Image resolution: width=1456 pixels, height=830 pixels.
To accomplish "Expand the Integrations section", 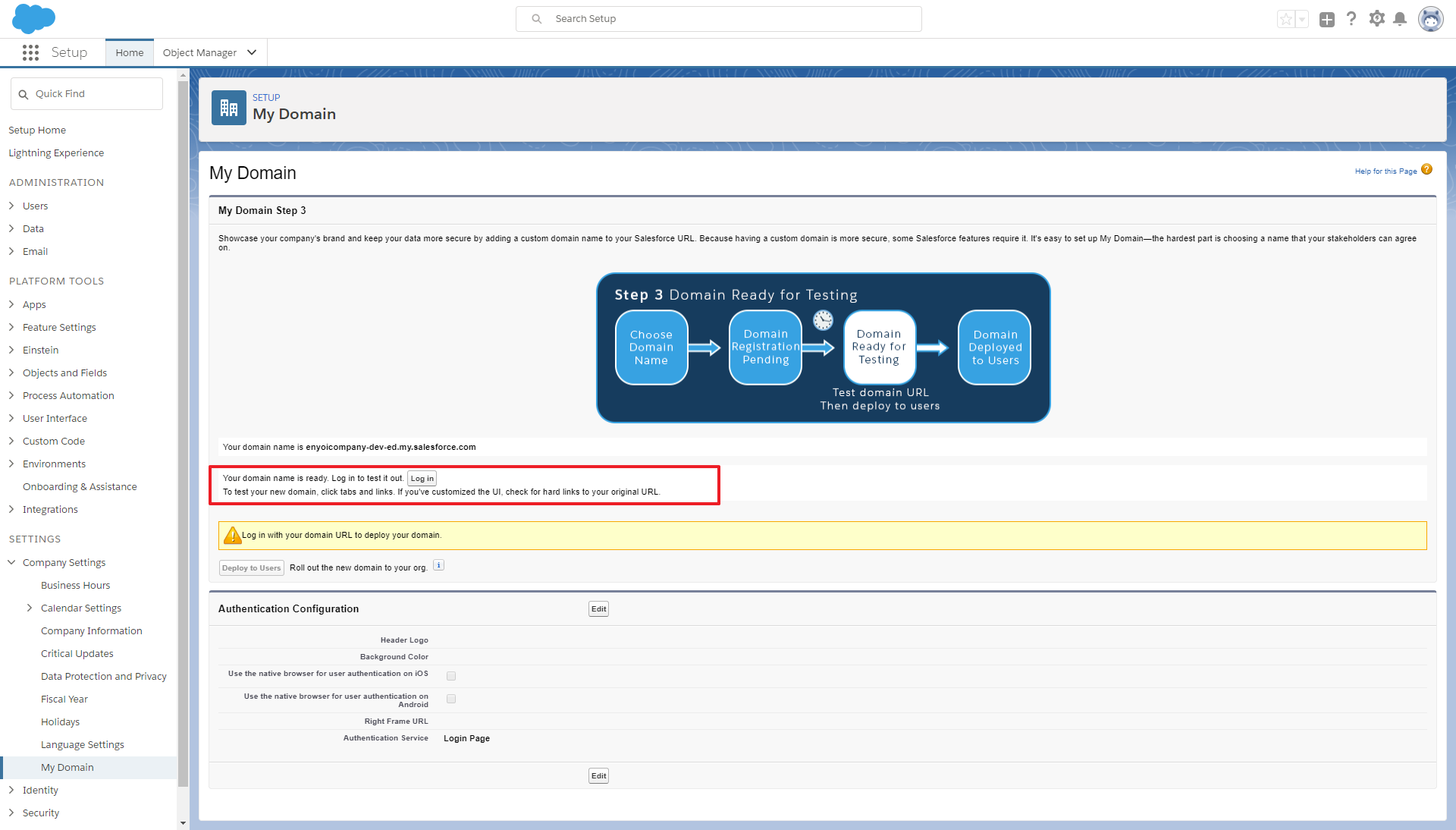I will tap(11, 509).
